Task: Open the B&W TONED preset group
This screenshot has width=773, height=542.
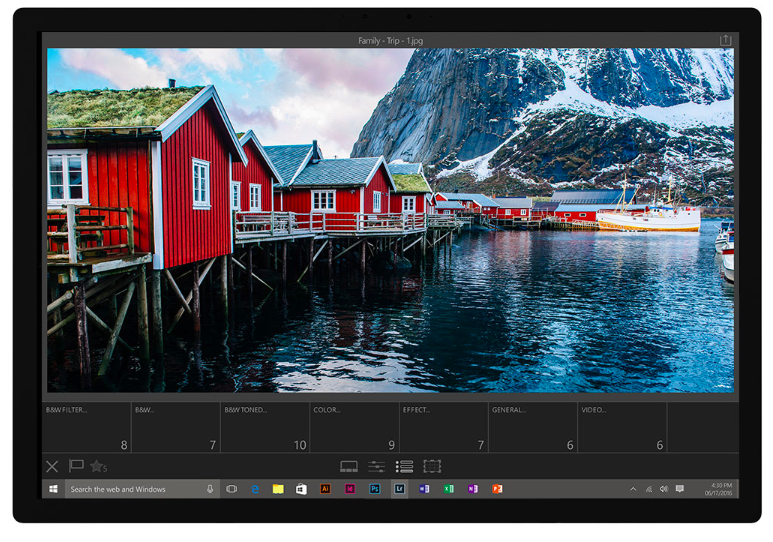Action: pos(265,428)
